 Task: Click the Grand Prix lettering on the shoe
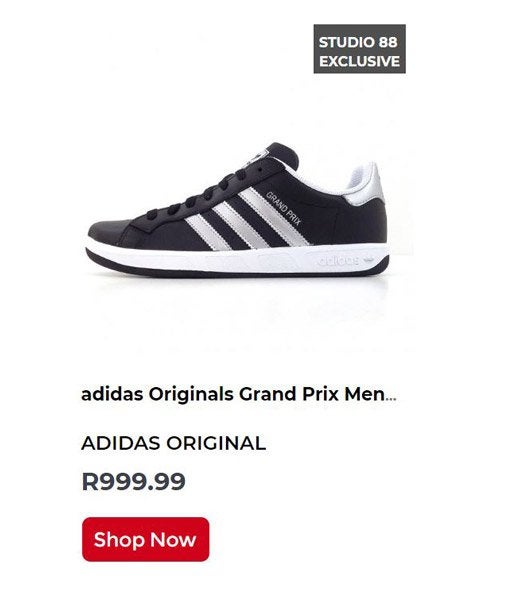point(284,208)
